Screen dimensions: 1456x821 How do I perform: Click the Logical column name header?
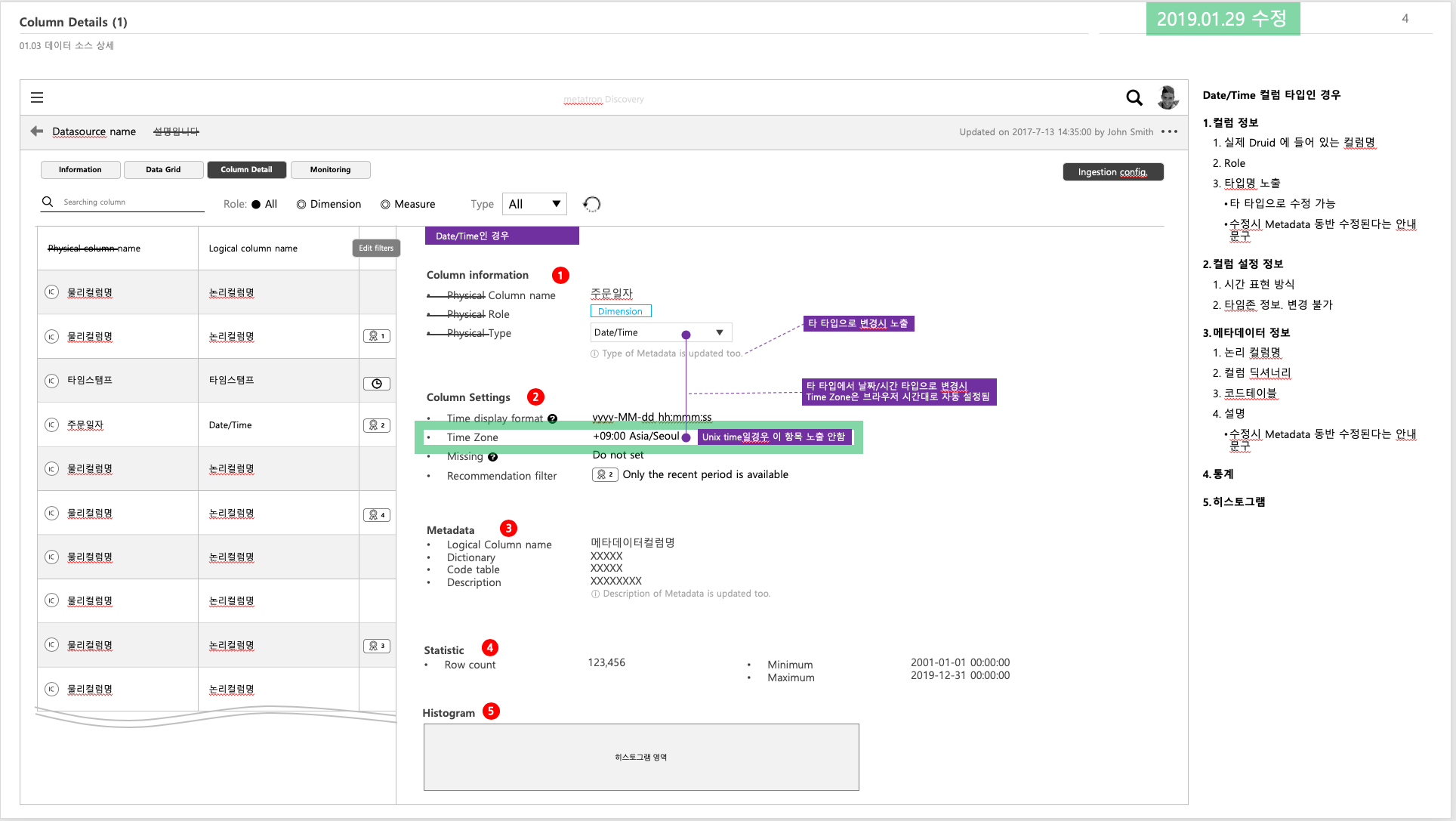(253, 248)
